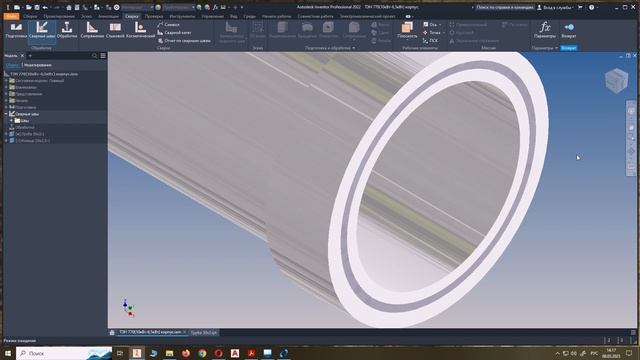
Task: Open the help question mark icon
Action: 591,7
